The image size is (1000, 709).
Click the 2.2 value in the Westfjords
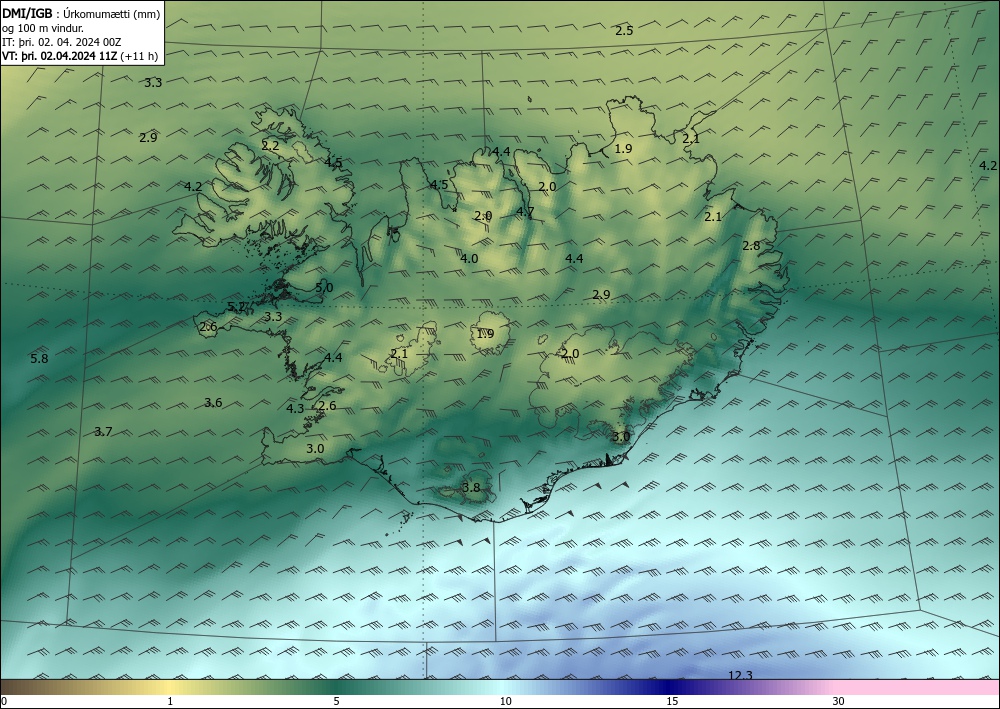point(270,146)
